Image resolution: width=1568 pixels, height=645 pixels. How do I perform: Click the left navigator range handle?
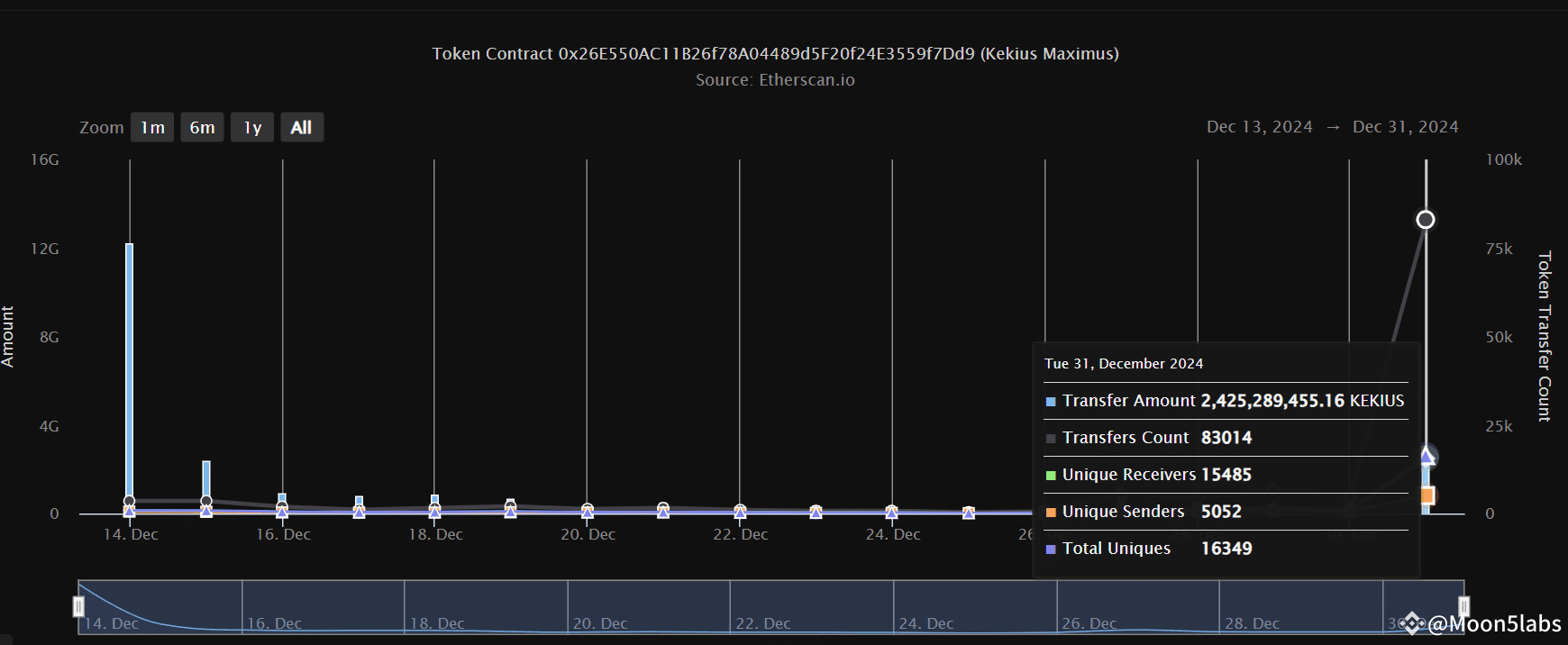[x=78, y=606]
